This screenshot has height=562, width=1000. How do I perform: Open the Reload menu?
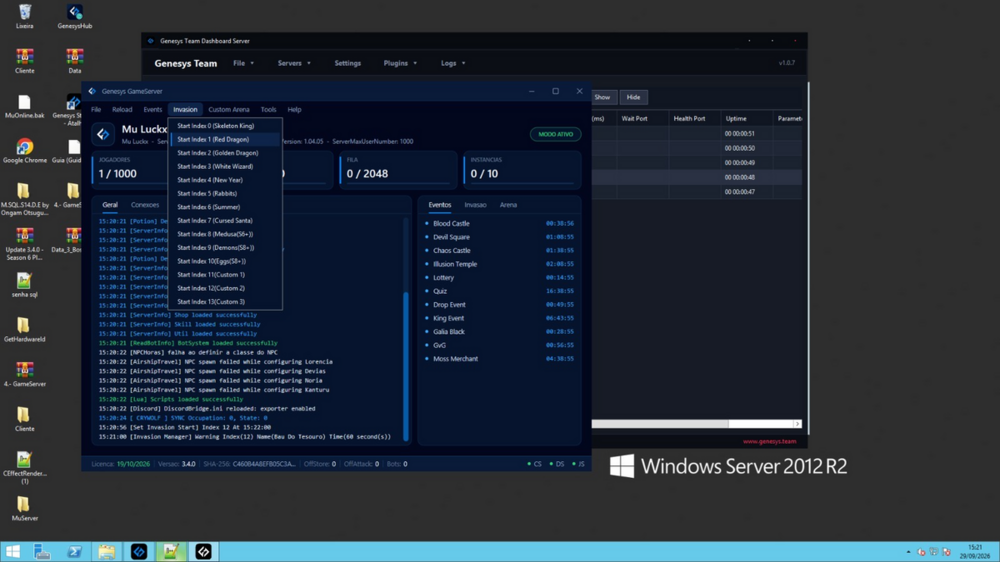[x=122, y=110]
